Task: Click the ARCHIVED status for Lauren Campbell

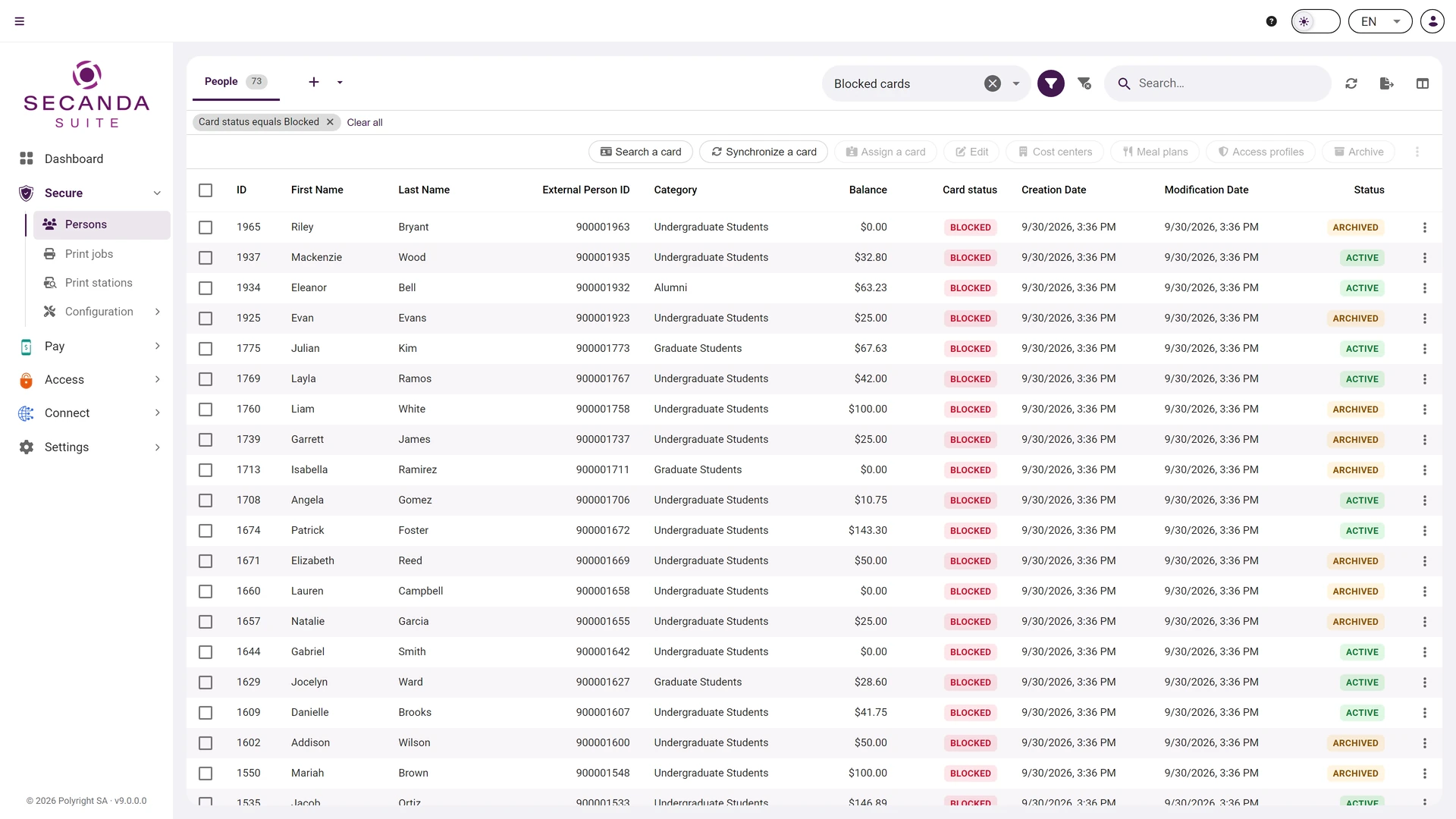Action: (1355, 591)
